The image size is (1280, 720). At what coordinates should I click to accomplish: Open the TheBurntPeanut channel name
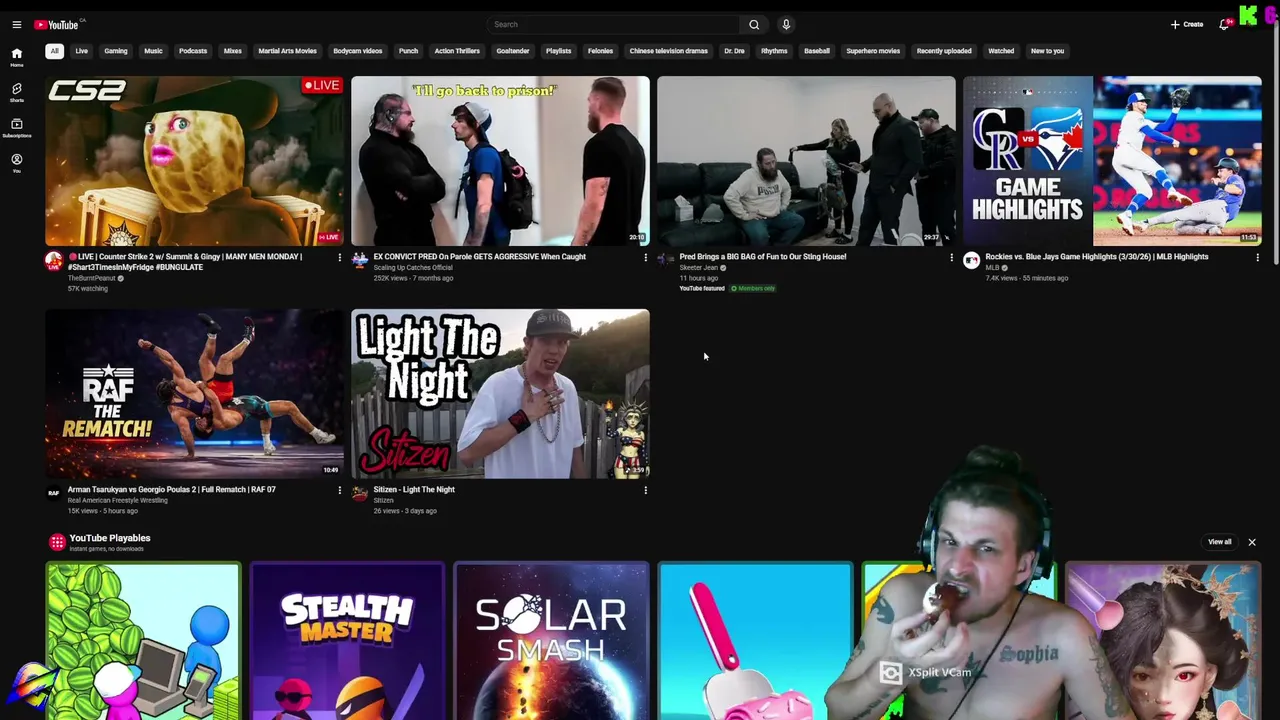coord(91,278)
